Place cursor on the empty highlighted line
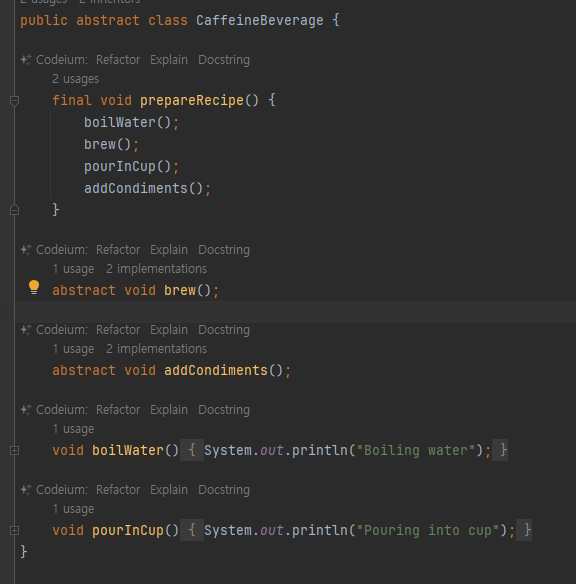The height and width of the screenshot is (584, 576). click(x=296, y=312)
